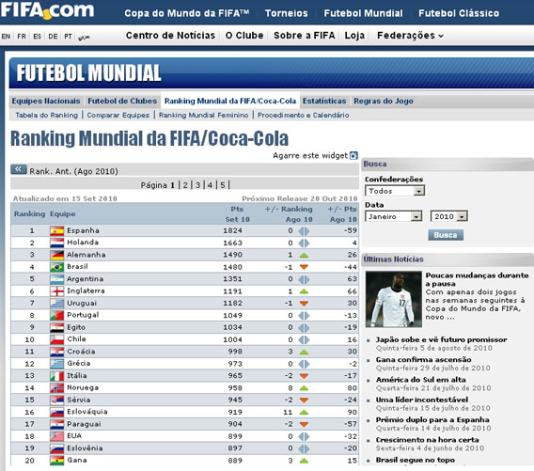Click the Croácia flag icon
The width and height of the screenshot is (534, 471).
pos(57,352)
